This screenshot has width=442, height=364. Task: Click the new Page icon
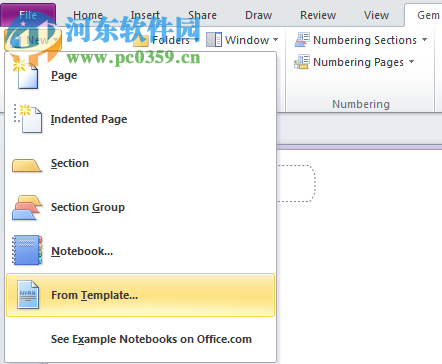pyautogui.click(x=25, y=74)
